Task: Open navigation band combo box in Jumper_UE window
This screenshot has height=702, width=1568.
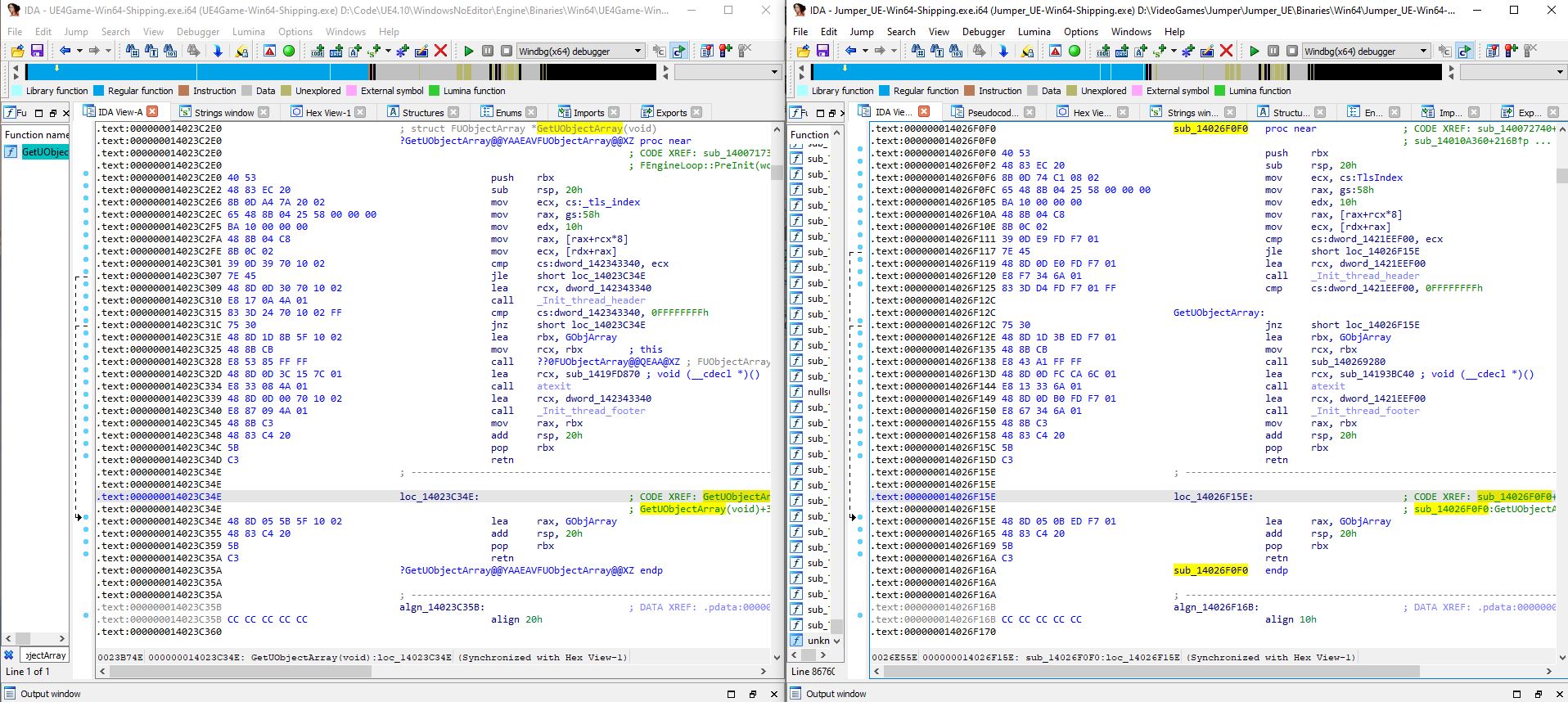Action: pos(1513,72)
